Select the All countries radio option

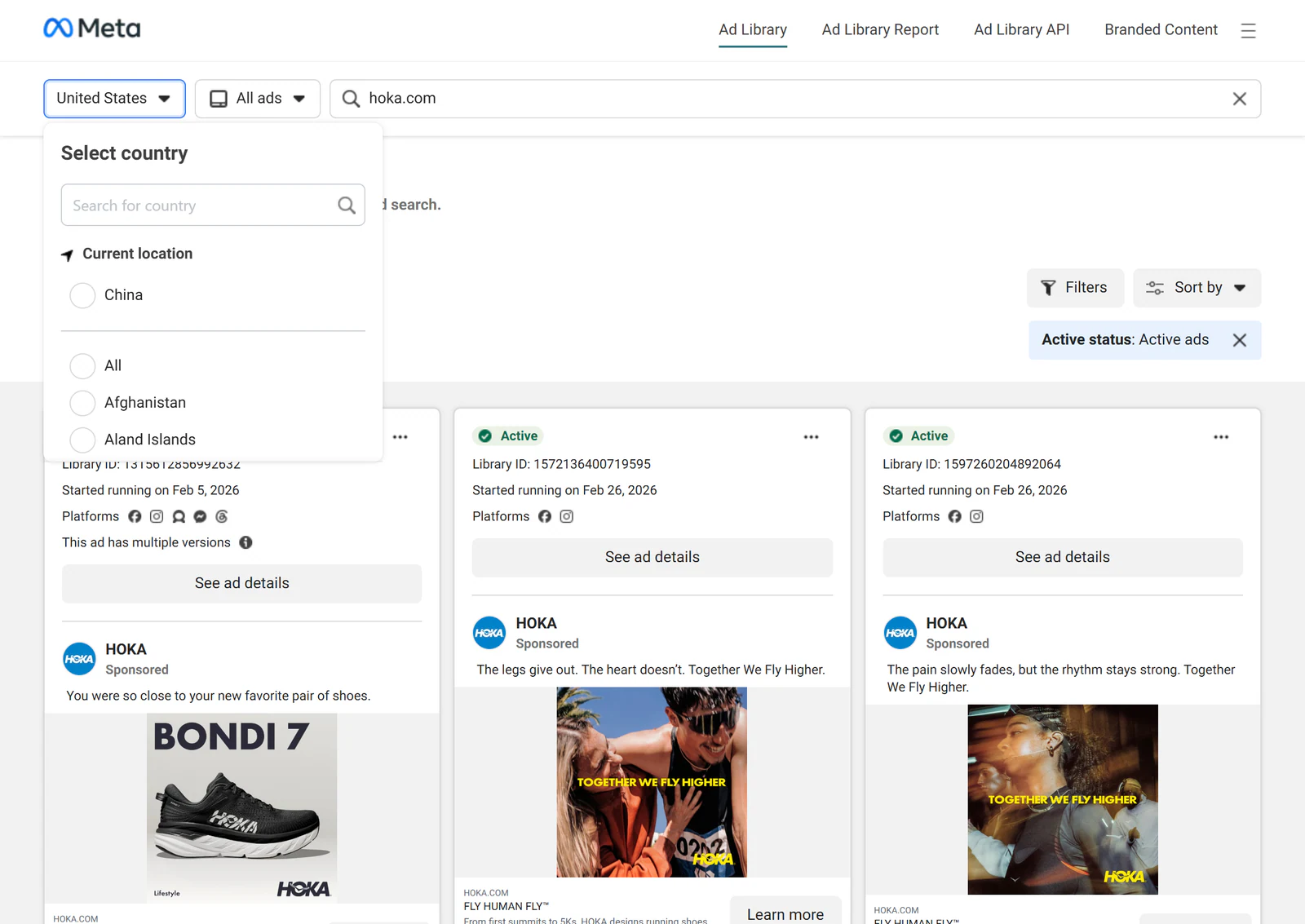click(82, 366)
